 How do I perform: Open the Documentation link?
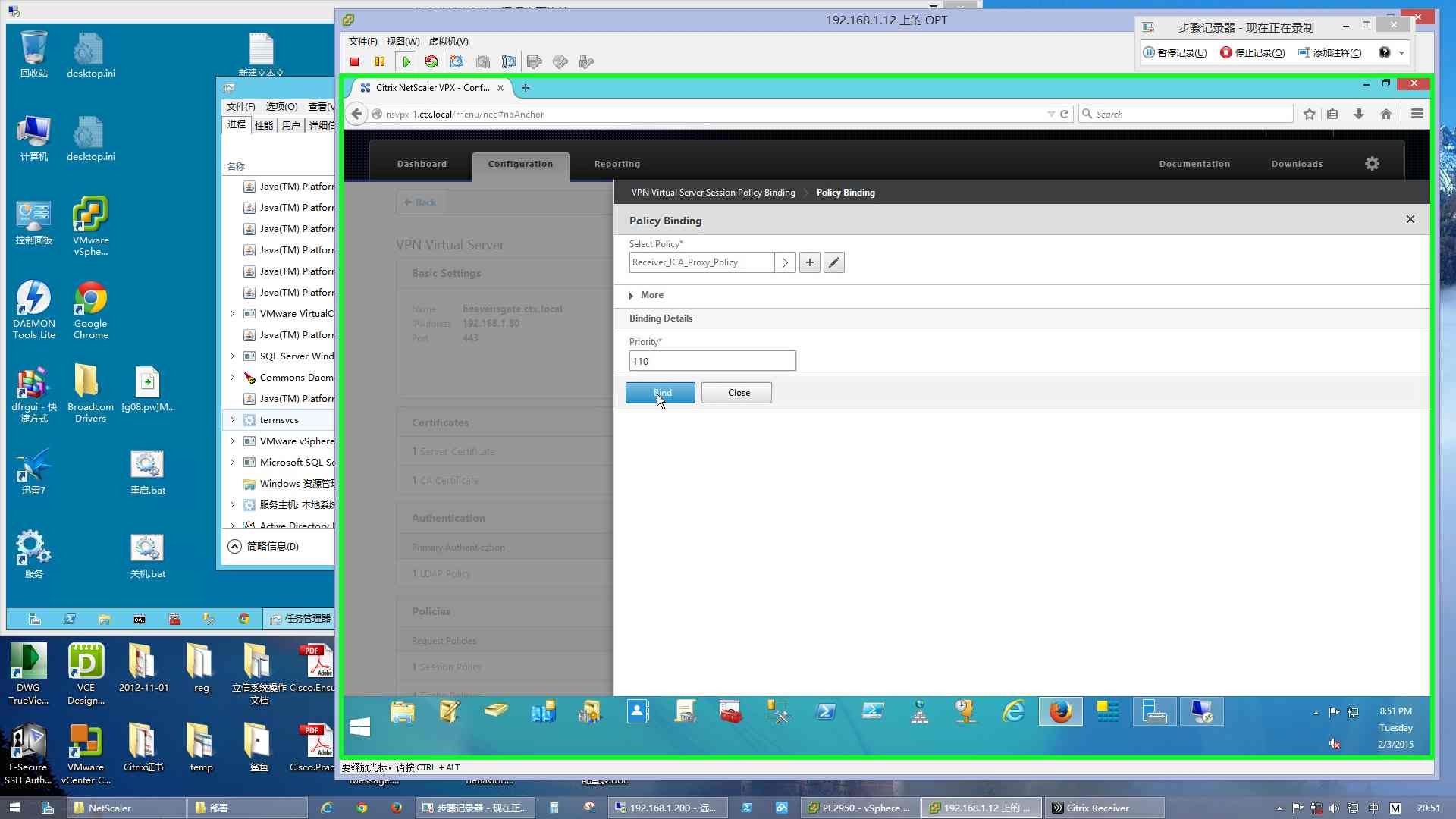1194,164
